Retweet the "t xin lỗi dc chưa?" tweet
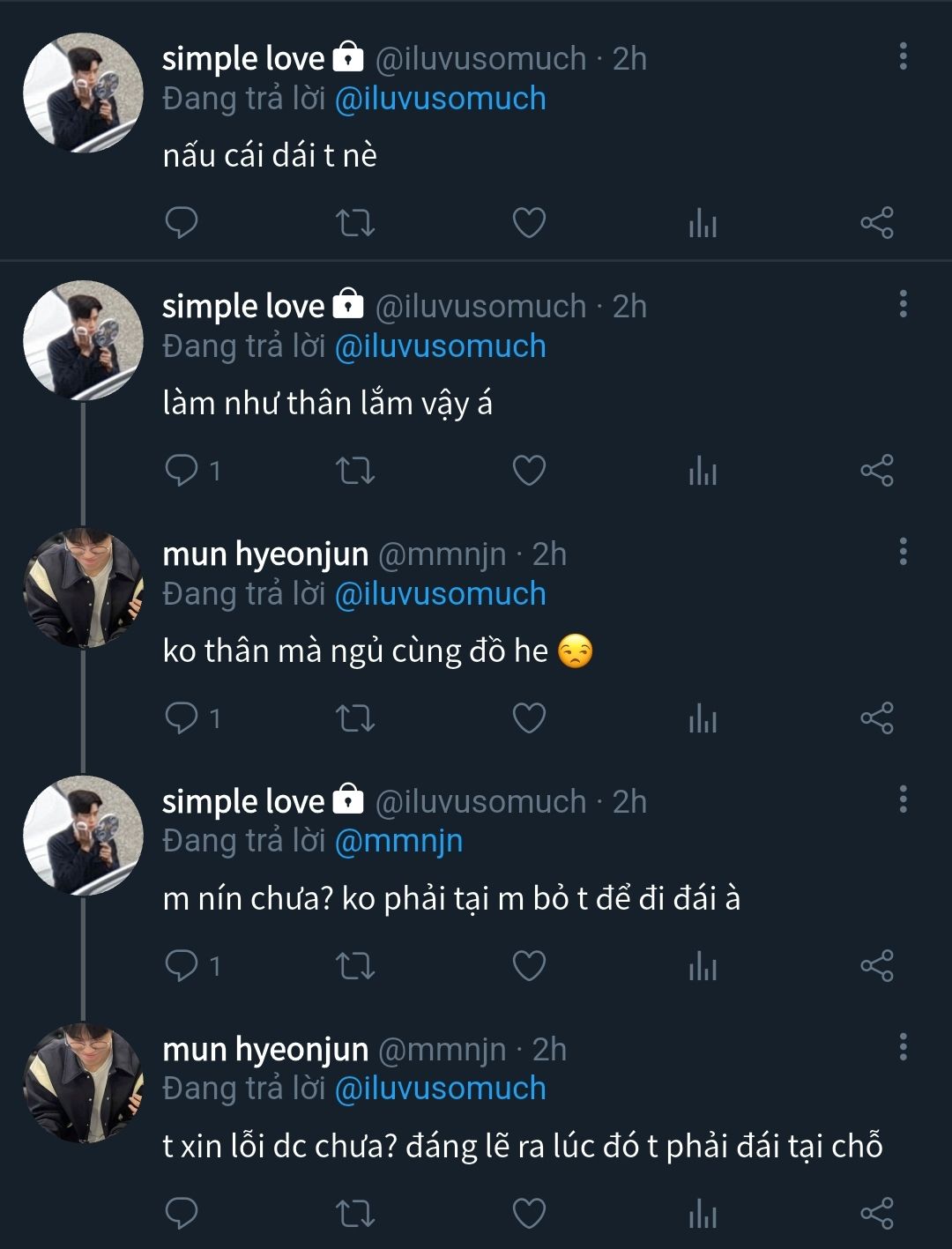952x1249 pixels. (356, 1214)
